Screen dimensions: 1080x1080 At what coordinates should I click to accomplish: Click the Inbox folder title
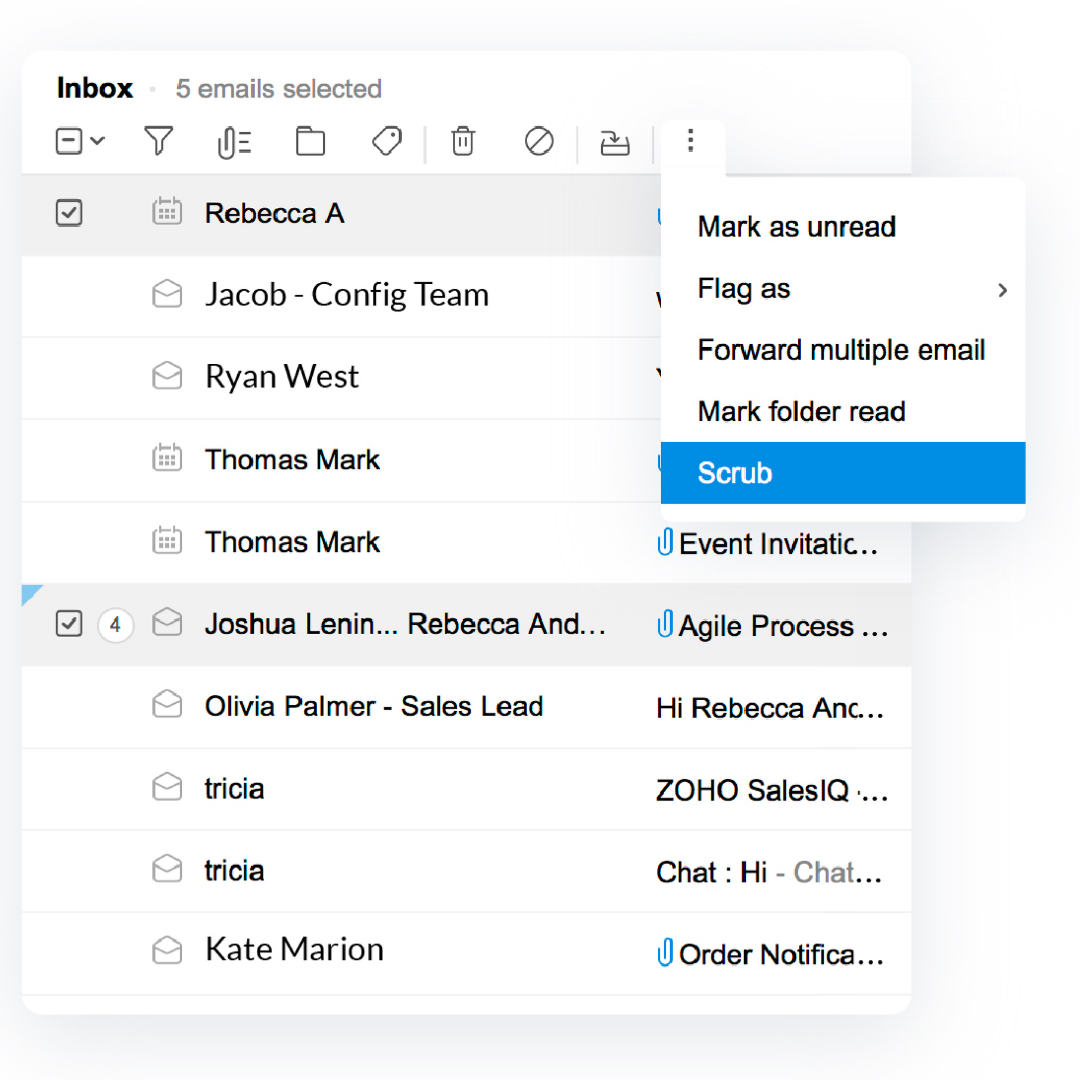pos(94,88)
